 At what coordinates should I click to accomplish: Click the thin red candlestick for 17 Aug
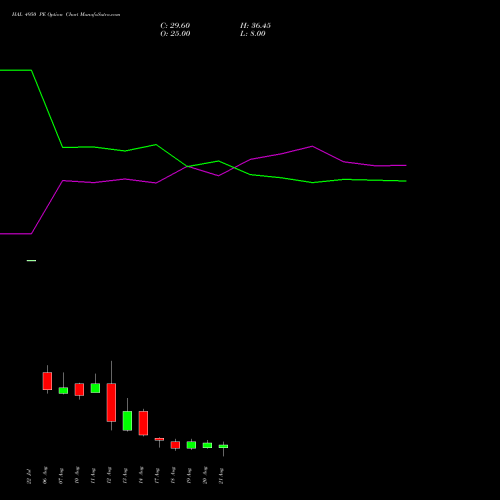click(x=159, y=439)
